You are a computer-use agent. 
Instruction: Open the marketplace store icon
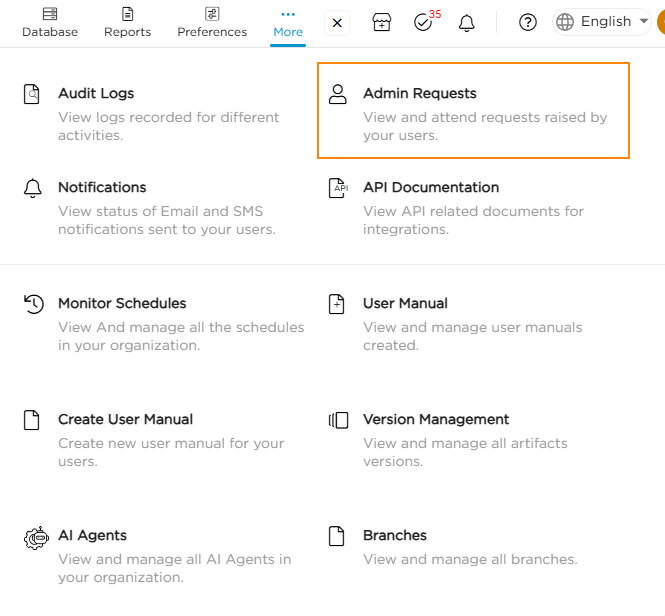381,22
